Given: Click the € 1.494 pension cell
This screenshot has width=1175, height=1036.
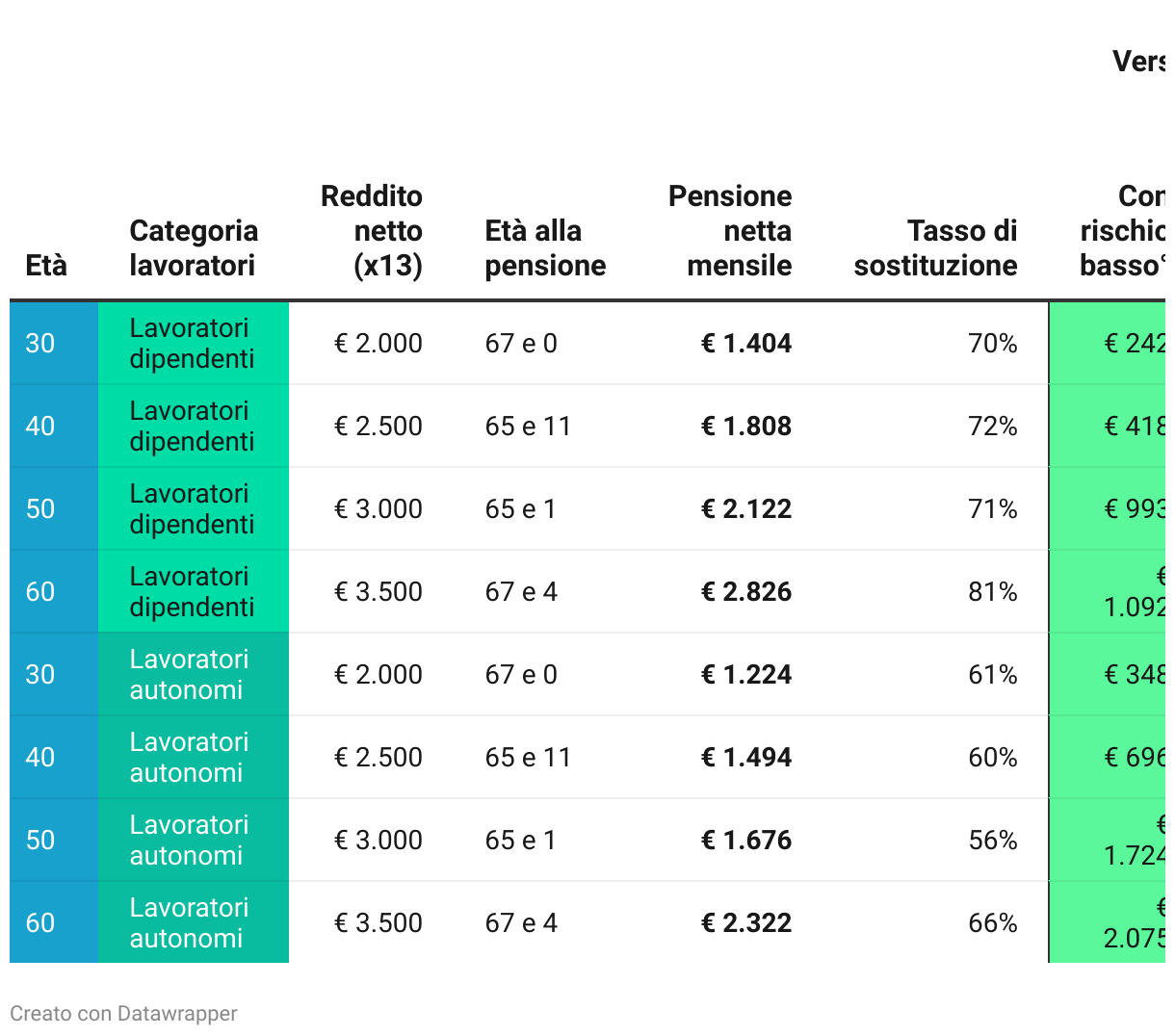Looking at the screenshot, I should tap(746, 758).
